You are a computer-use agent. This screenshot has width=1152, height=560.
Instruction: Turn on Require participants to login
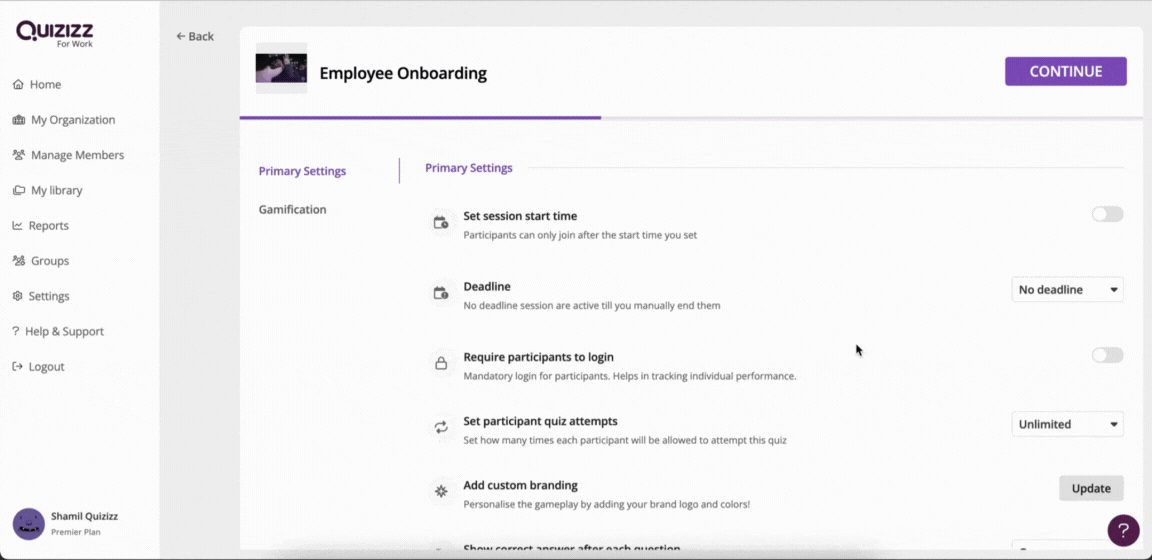pyautogui.click(x=1107, y=355)
